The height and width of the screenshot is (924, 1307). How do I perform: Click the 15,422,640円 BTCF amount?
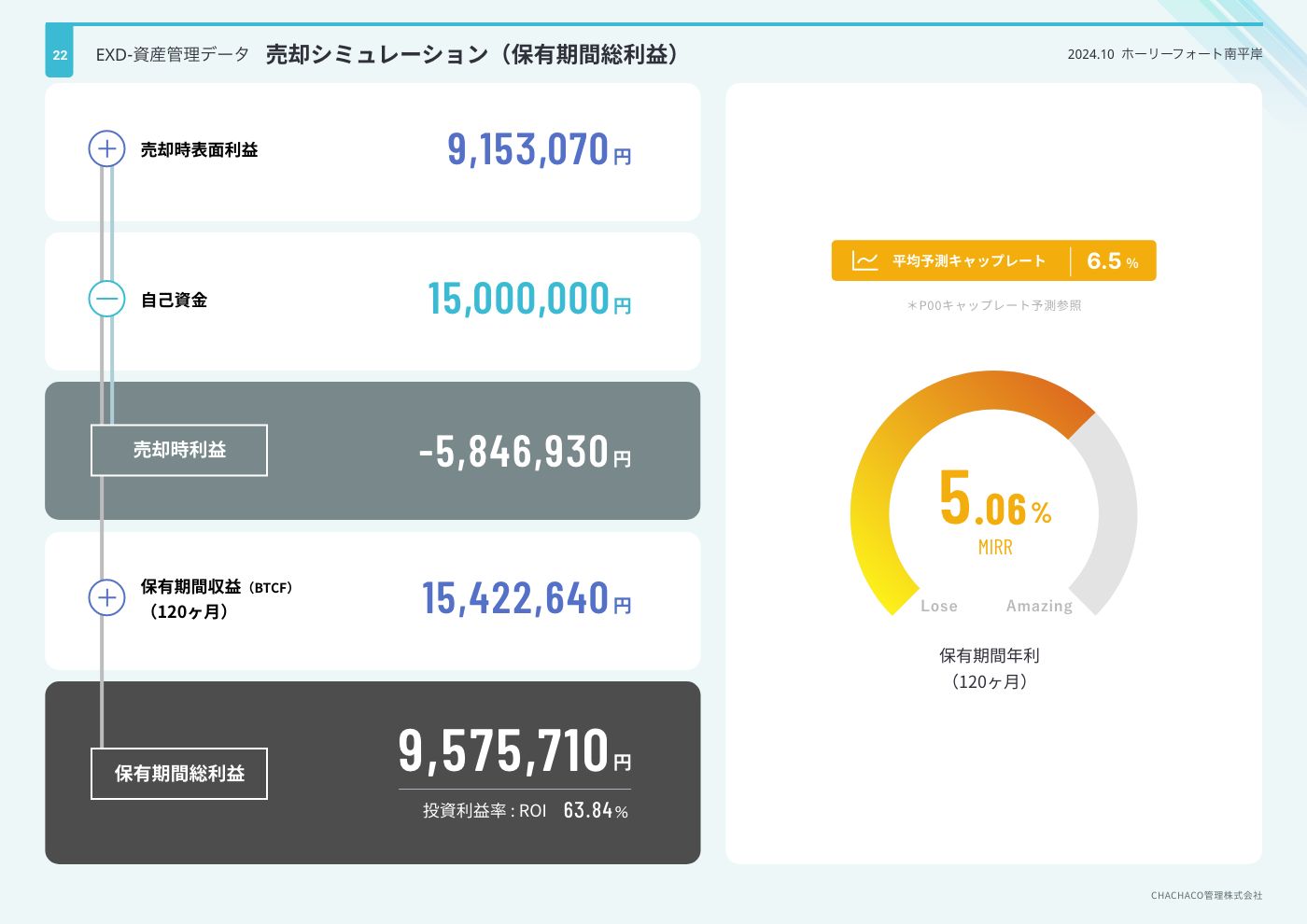click(526, 598)
